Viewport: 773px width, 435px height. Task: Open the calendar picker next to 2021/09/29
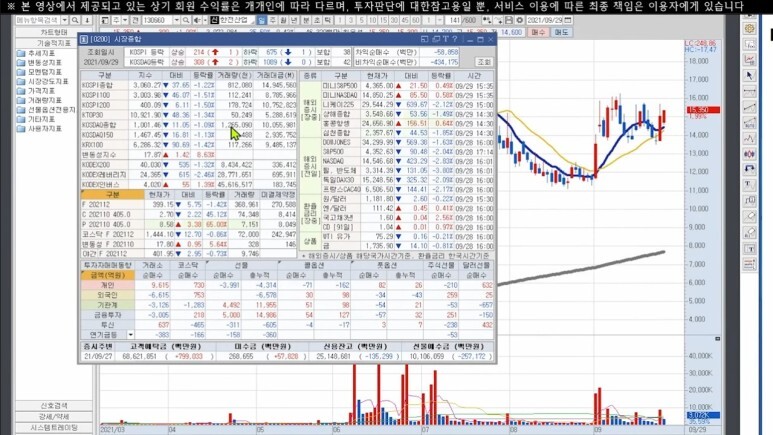click(568, 20)
